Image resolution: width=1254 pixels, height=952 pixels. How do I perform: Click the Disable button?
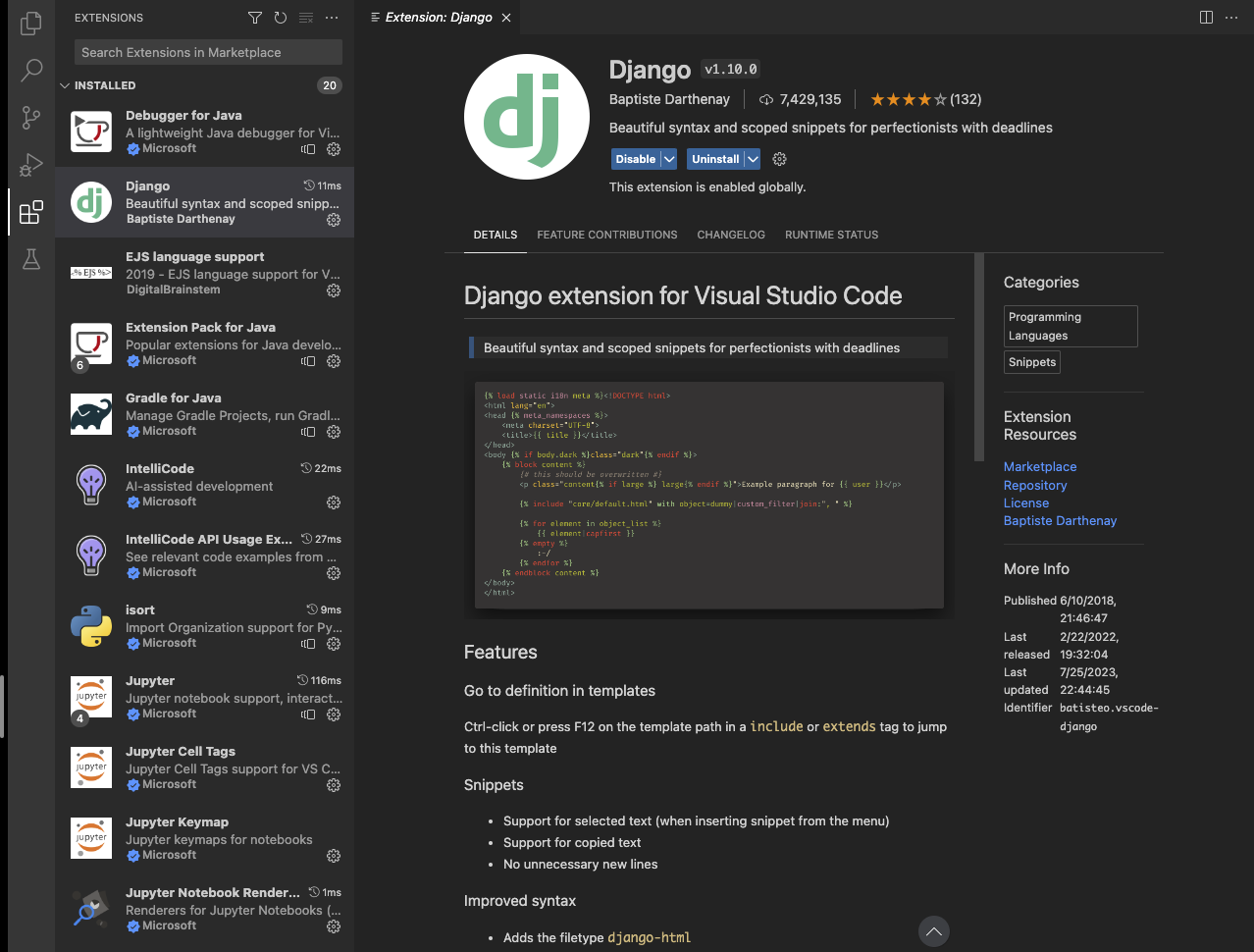(x=636, y=159)
